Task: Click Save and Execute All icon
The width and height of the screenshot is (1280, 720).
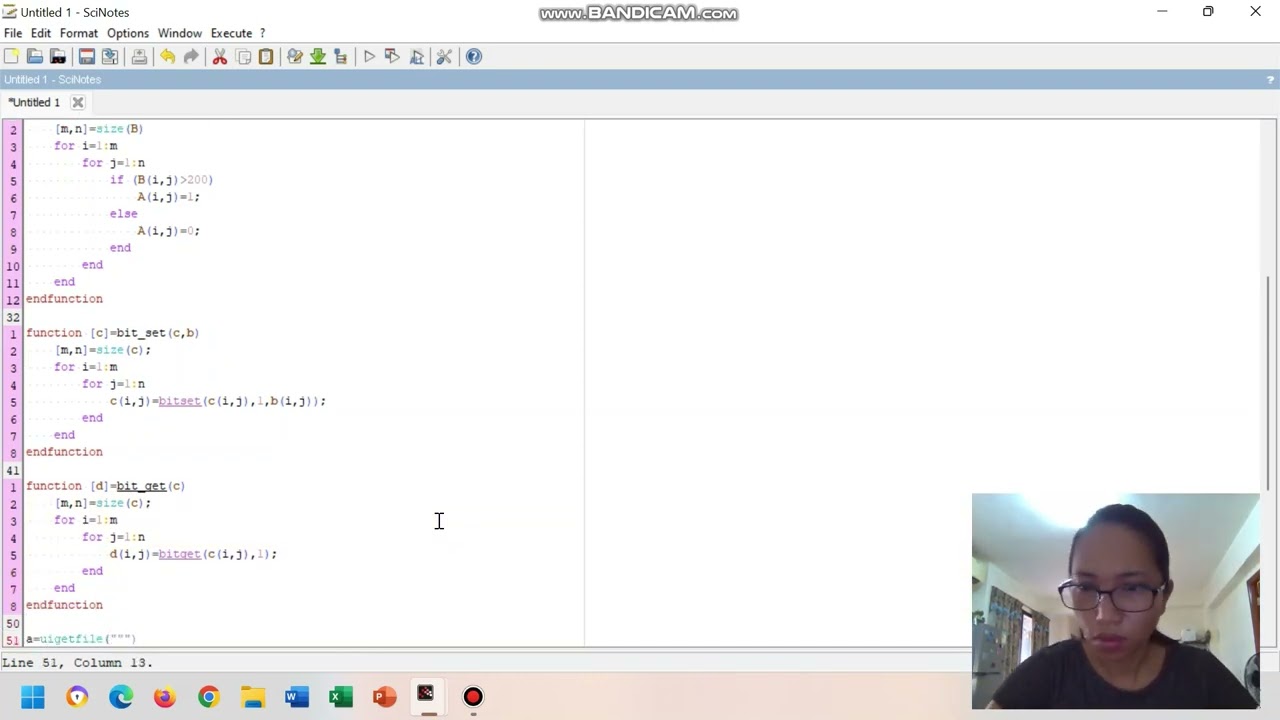Action: click(416, 57)
